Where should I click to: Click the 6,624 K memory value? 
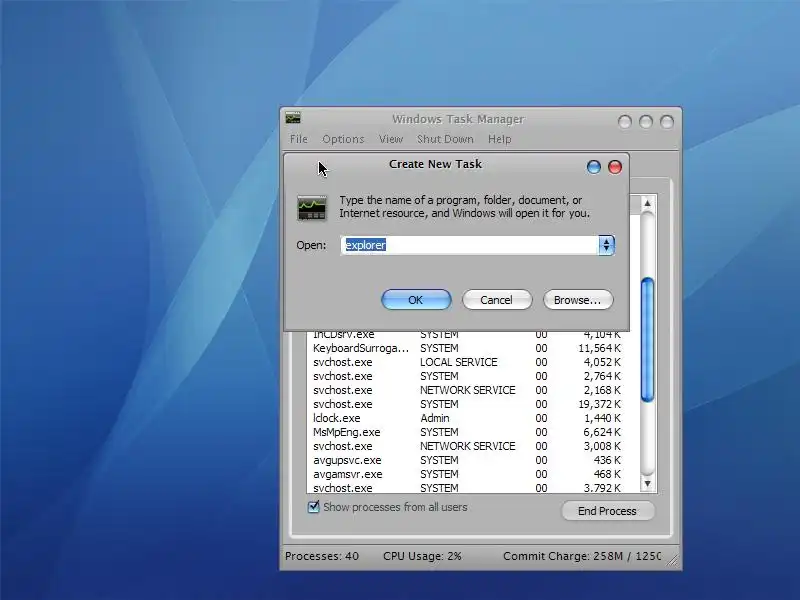(x=602, y=432)
